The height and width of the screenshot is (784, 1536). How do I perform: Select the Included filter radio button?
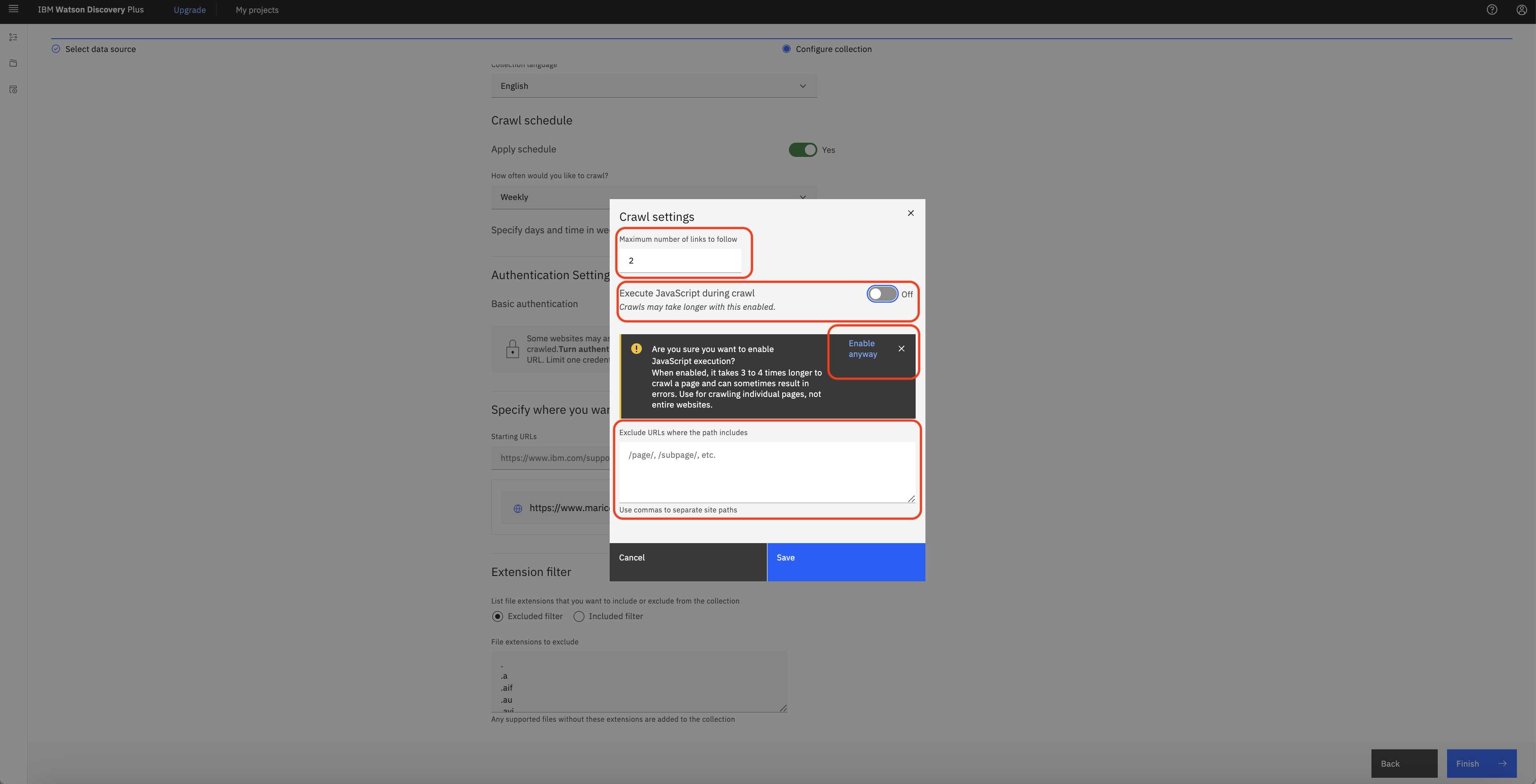(x=579, y=616)
